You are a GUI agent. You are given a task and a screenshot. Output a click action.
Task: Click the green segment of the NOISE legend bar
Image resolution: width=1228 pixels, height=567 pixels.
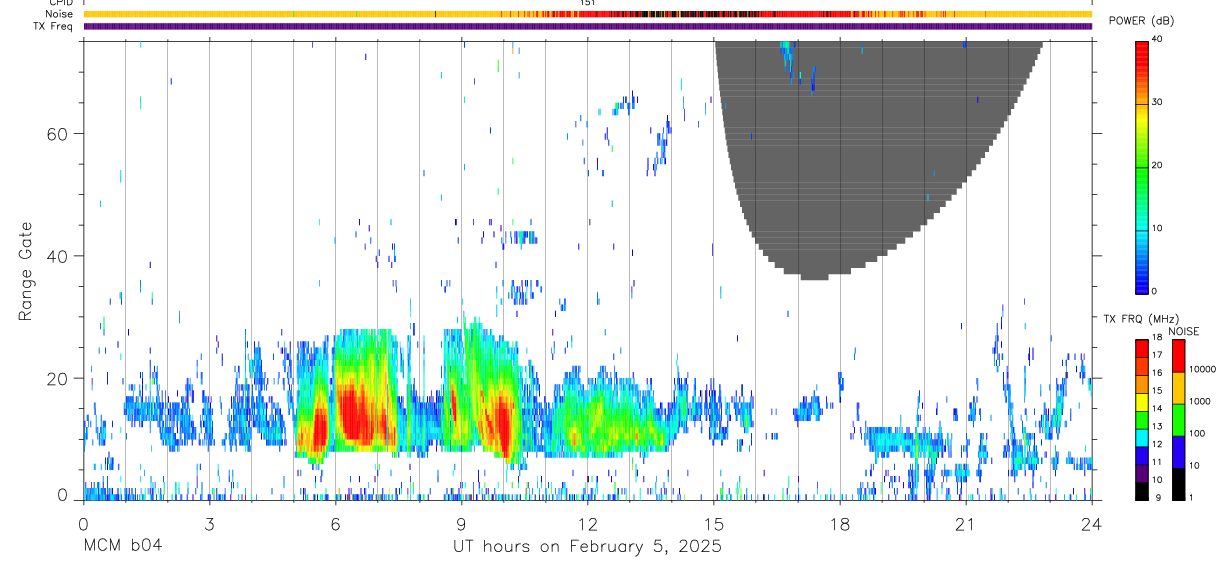click(1178, 420)
